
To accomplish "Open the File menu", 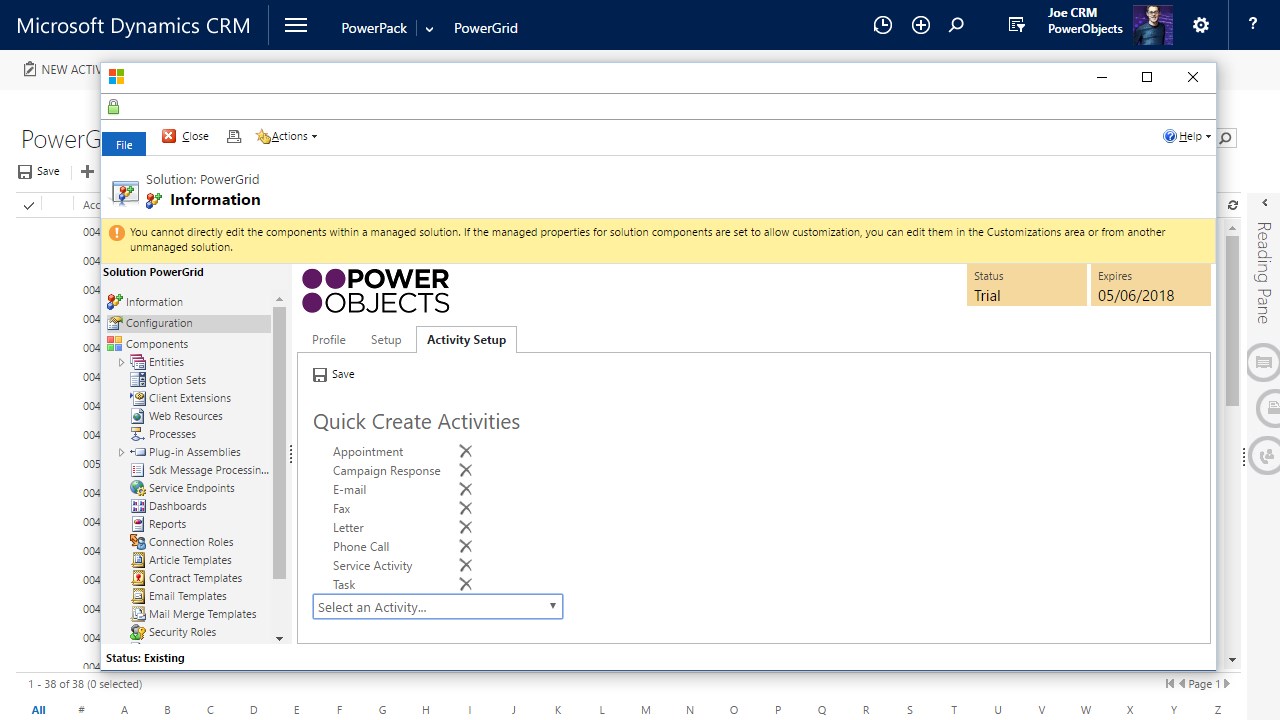I will [124, 144].
